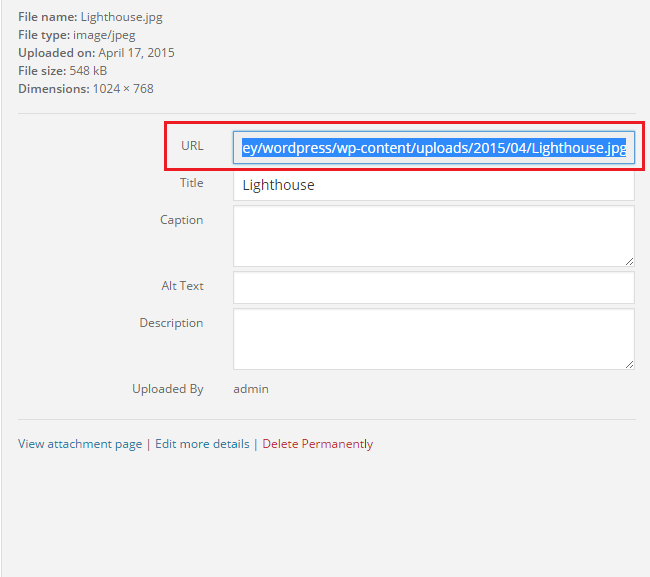
Task: Focus the Title field containing Lighthouse
Action: coord(434,185)
